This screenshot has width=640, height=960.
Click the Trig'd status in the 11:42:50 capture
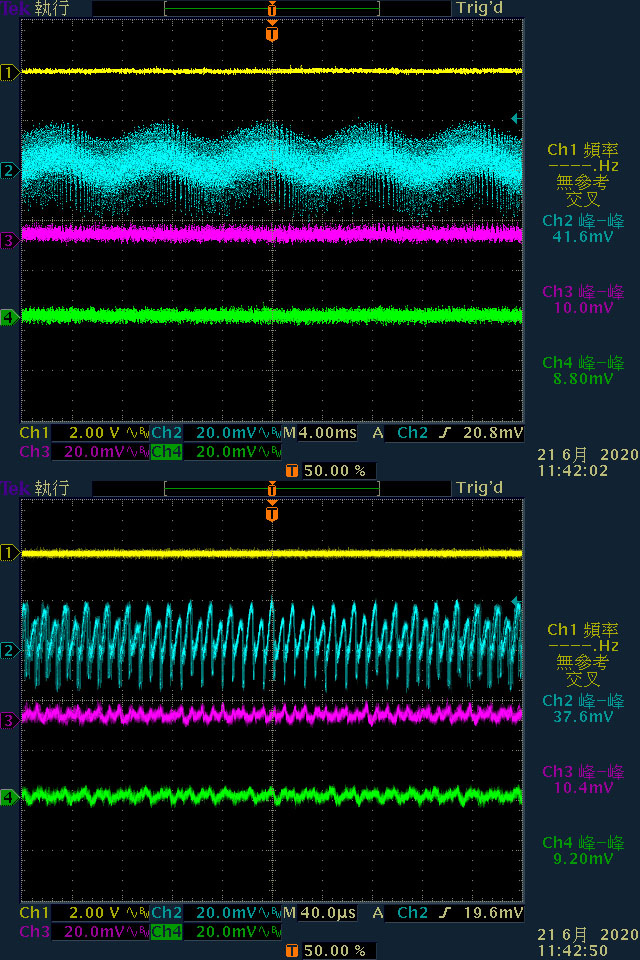pos(480,489)
